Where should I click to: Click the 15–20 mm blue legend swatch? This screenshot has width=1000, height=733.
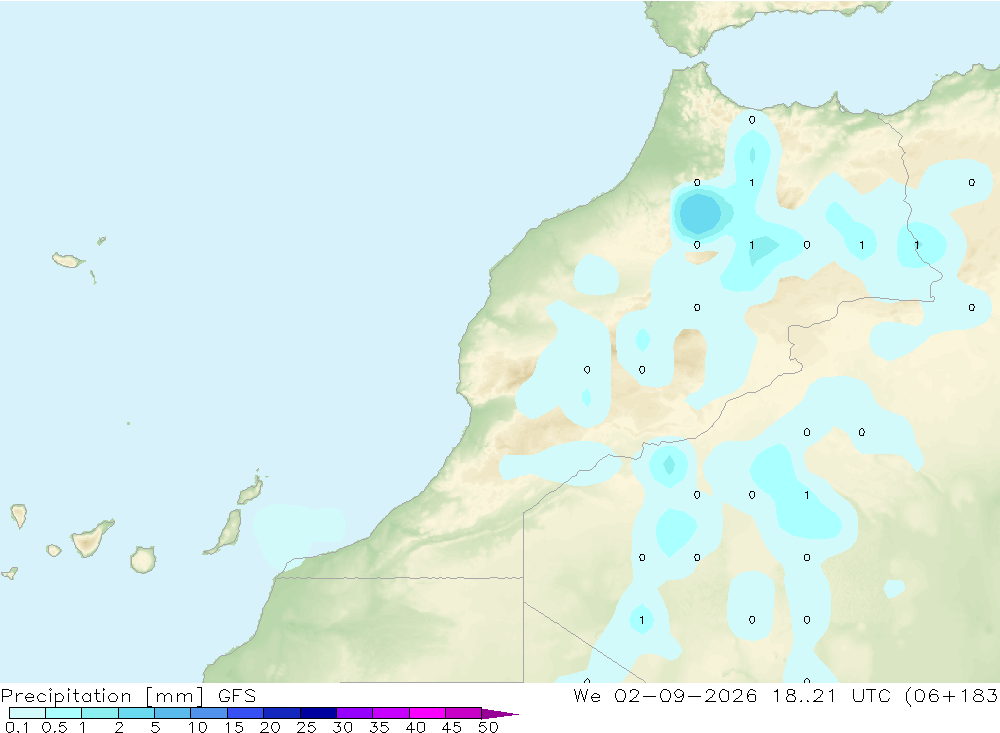tap(246, 713)
